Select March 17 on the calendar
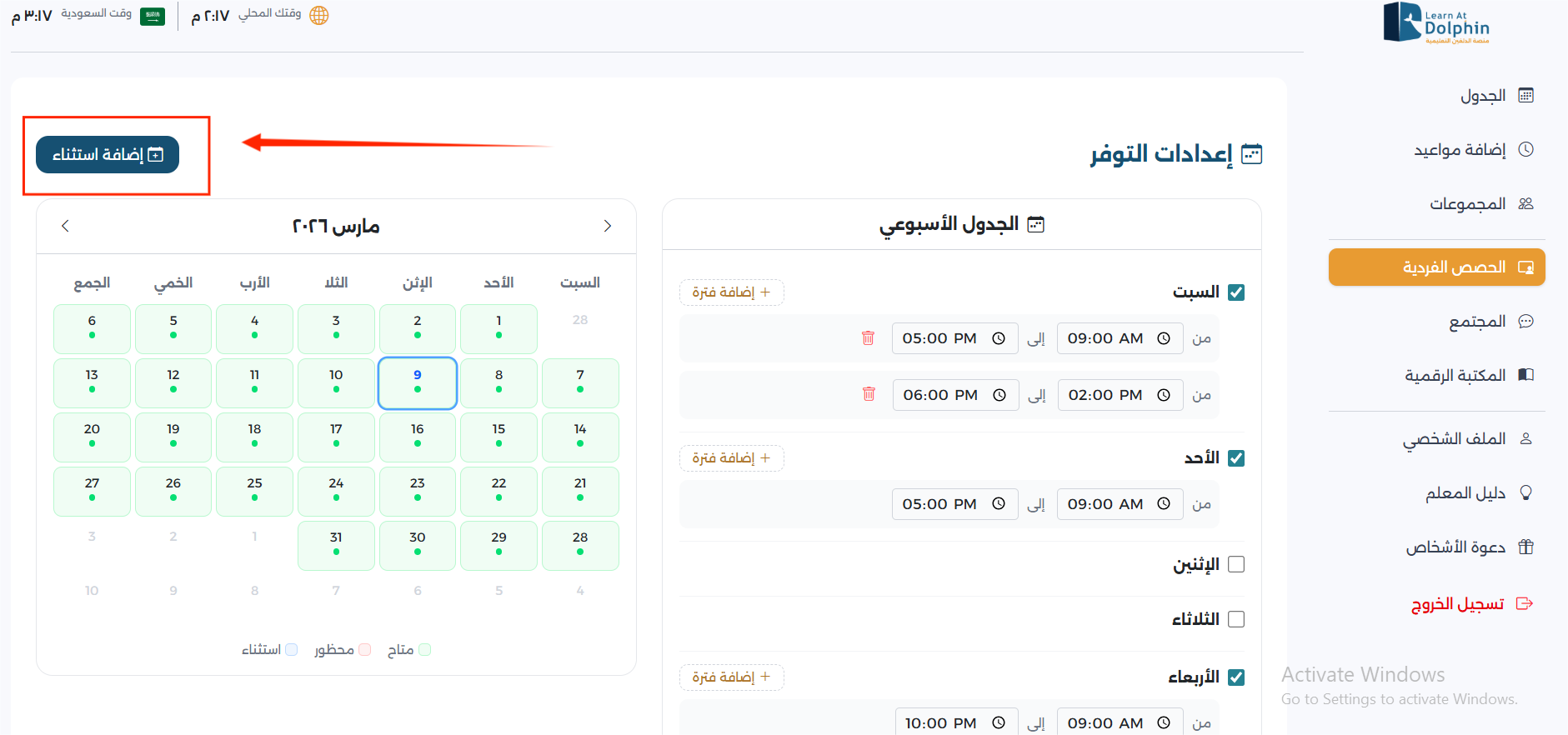The height and width of the screenshot is (735, 1568). 336,437
